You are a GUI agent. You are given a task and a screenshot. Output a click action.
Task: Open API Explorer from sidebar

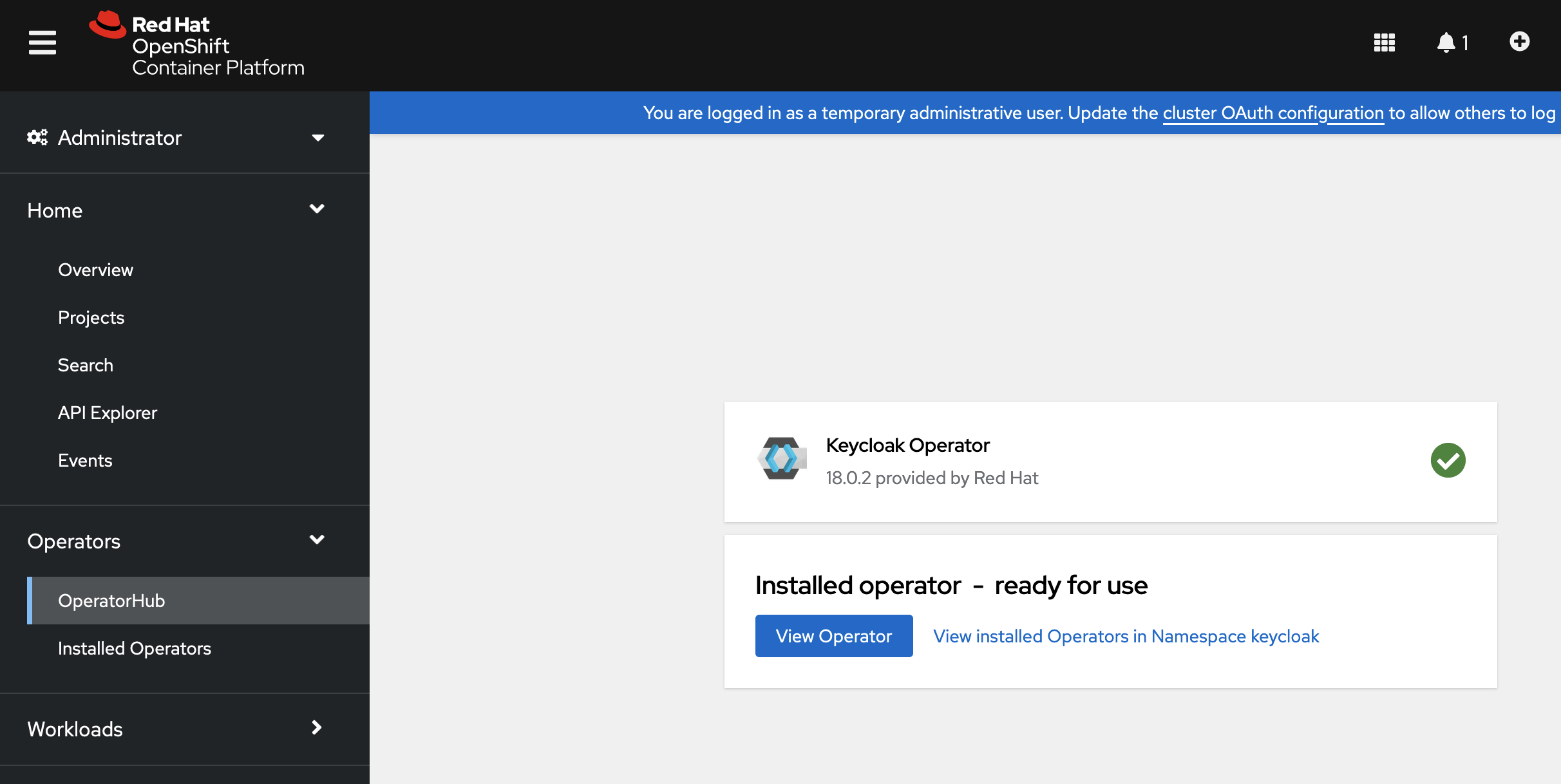click(x=107, y=413)
